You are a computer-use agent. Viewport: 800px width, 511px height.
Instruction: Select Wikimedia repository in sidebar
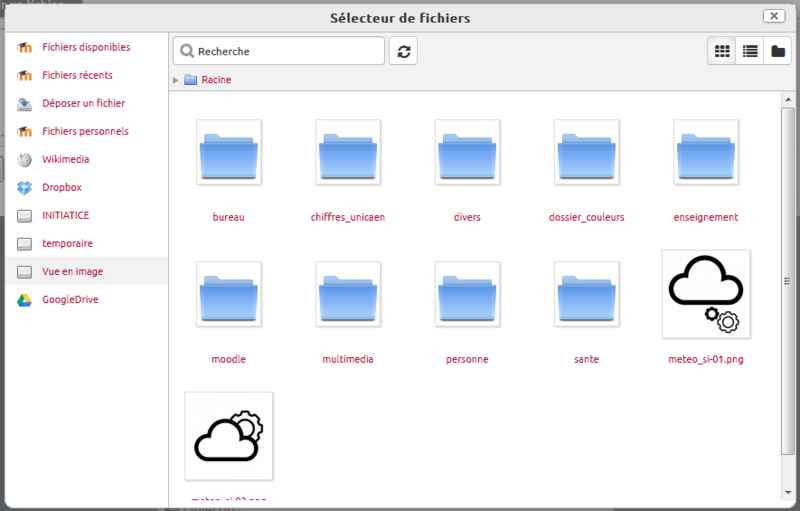pyautogui.click(x=65, y=159)
